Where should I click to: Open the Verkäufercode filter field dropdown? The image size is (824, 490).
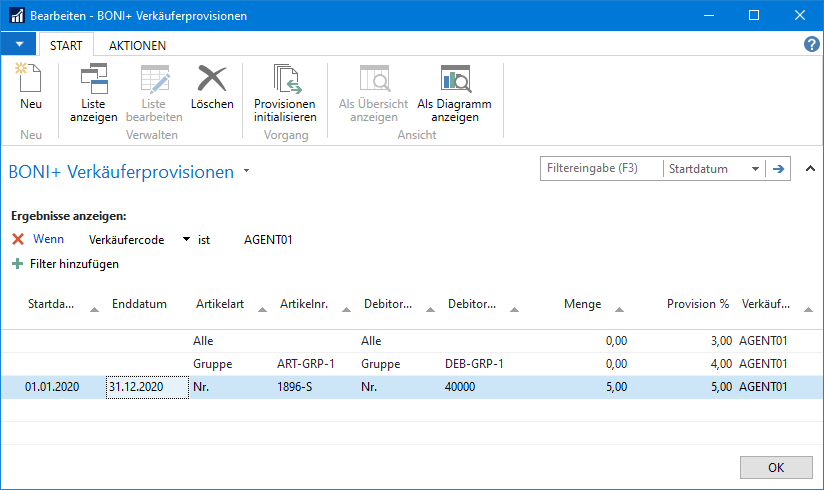(186, 240)
